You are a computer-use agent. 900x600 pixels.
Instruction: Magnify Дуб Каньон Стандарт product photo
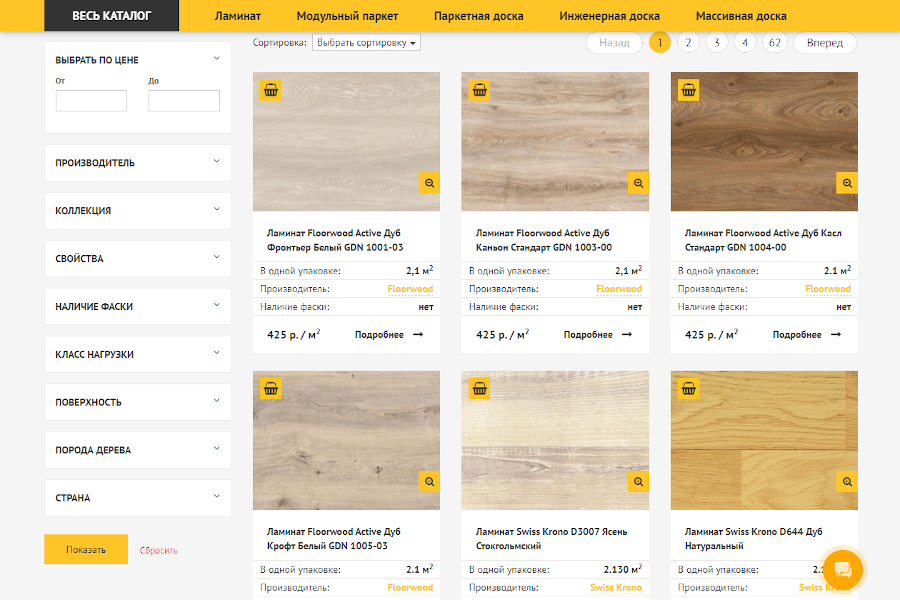(638, 183)
